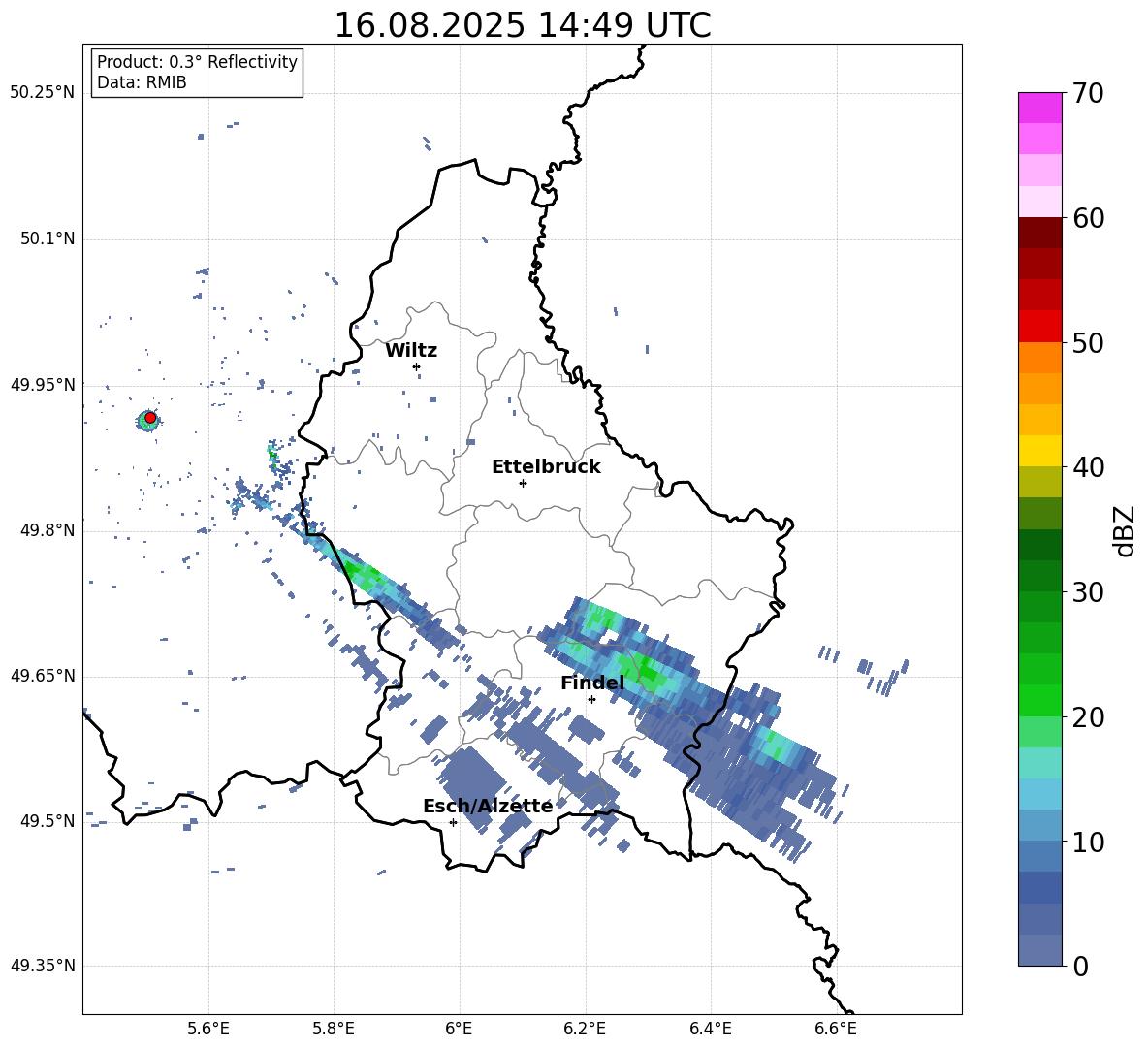Click the 70 label on the colorbar

[x=1088, y=94]
